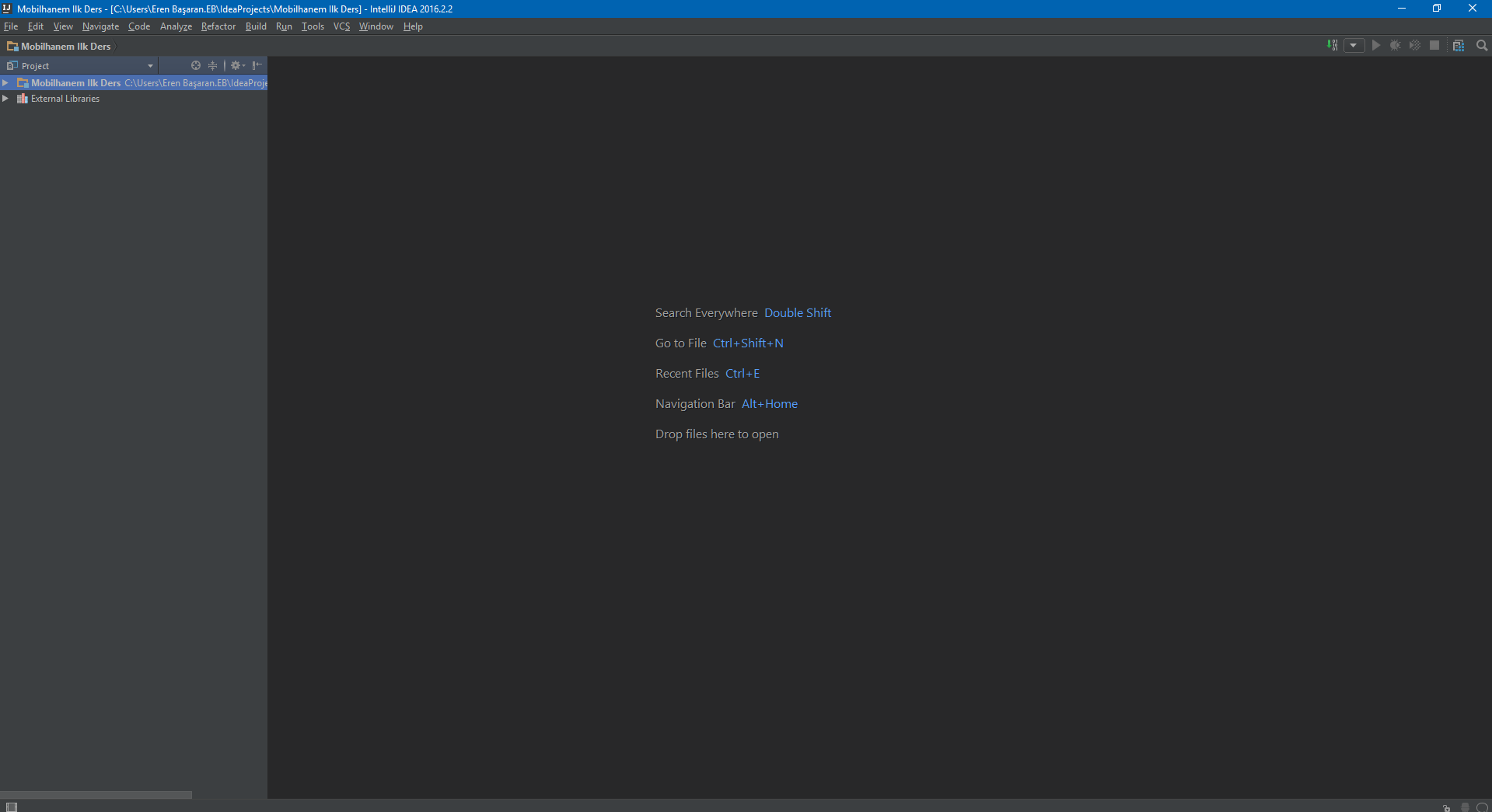Close the IntelliJ IDEA window
1492x812 pixels.
pos(1473,9)
